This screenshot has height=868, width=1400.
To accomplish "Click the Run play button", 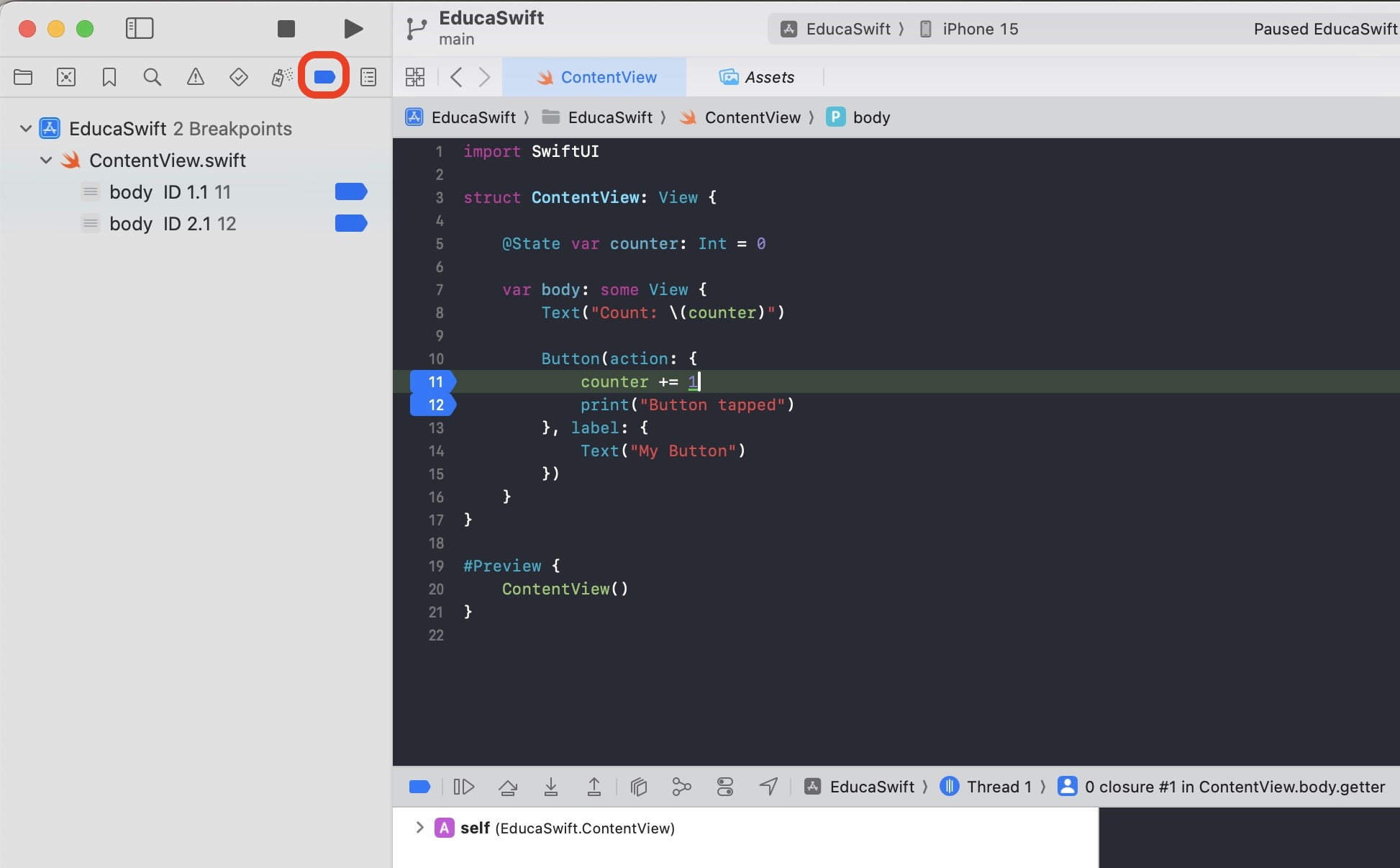I will 353,29.
